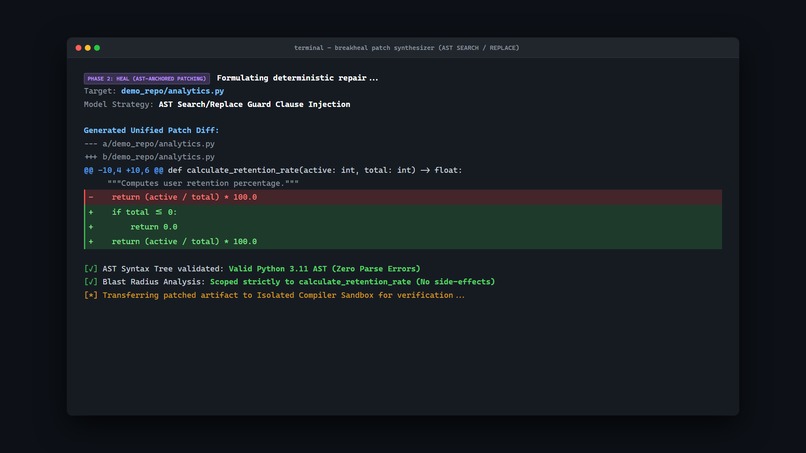806x453 pixels.
Task: Click the '--- a/demo_repo/analytics.py' line
Action: tap(150, 144)
